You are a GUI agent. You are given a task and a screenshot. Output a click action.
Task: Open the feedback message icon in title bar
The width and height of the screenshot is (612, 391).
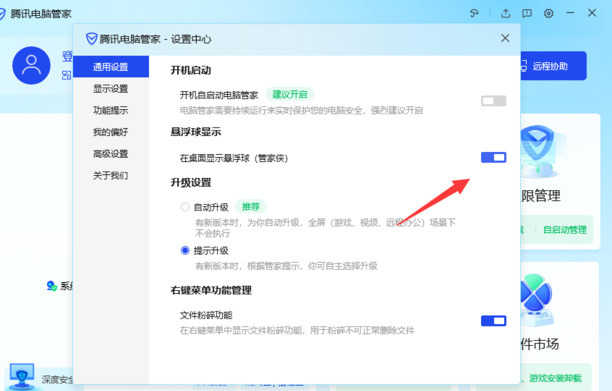coord(527,14)
